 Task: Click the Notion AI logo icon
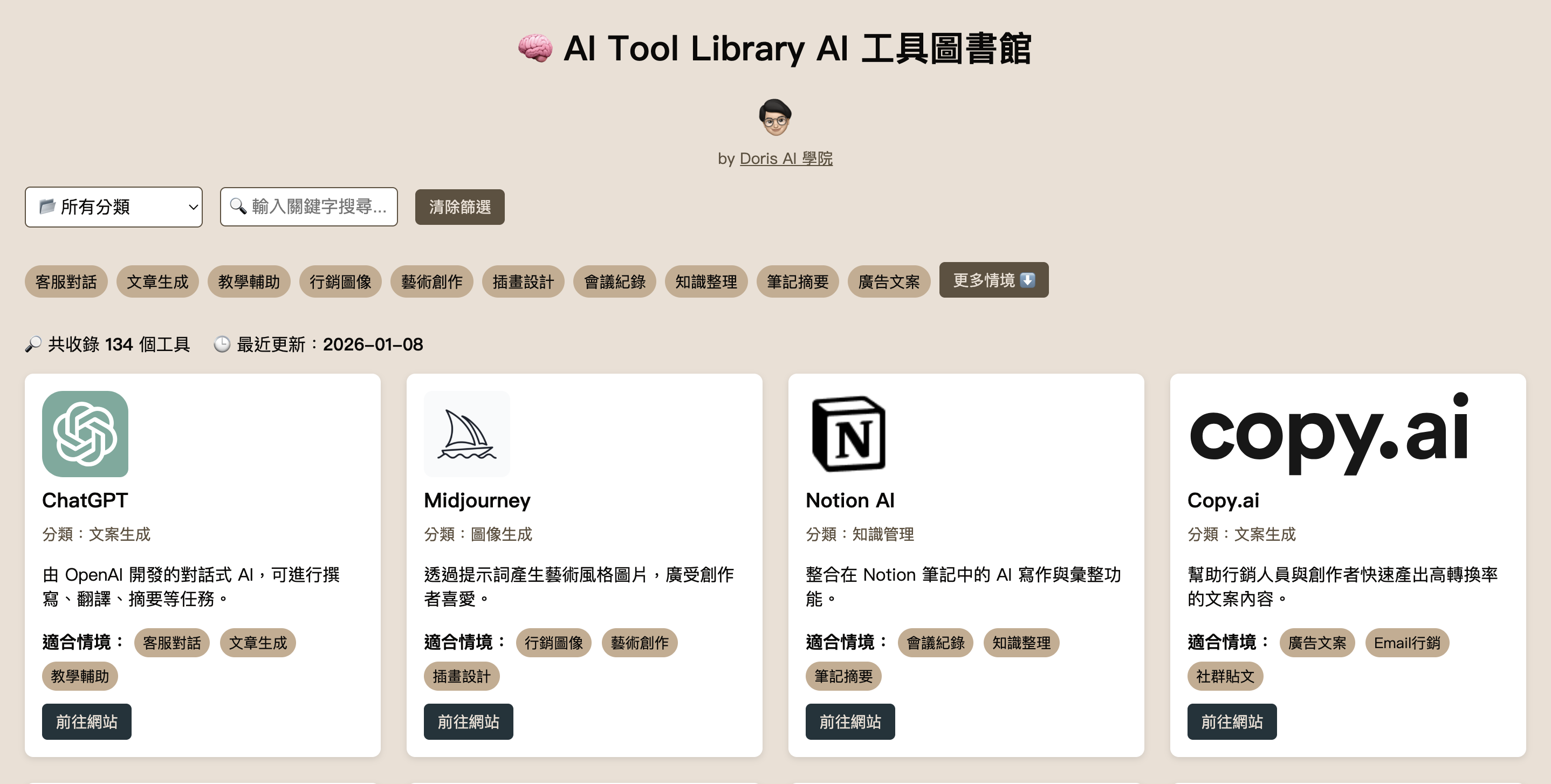pos(848,434)
